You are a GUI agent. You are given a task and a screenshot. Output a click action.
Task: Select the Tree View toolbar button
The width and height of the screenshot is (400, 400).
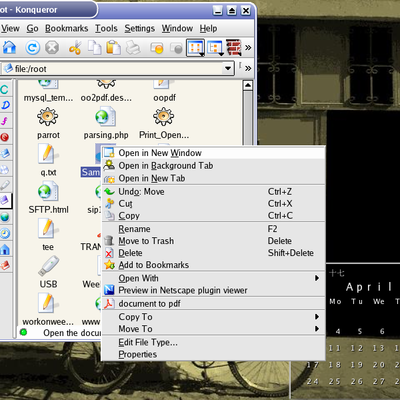click(215, 48)
